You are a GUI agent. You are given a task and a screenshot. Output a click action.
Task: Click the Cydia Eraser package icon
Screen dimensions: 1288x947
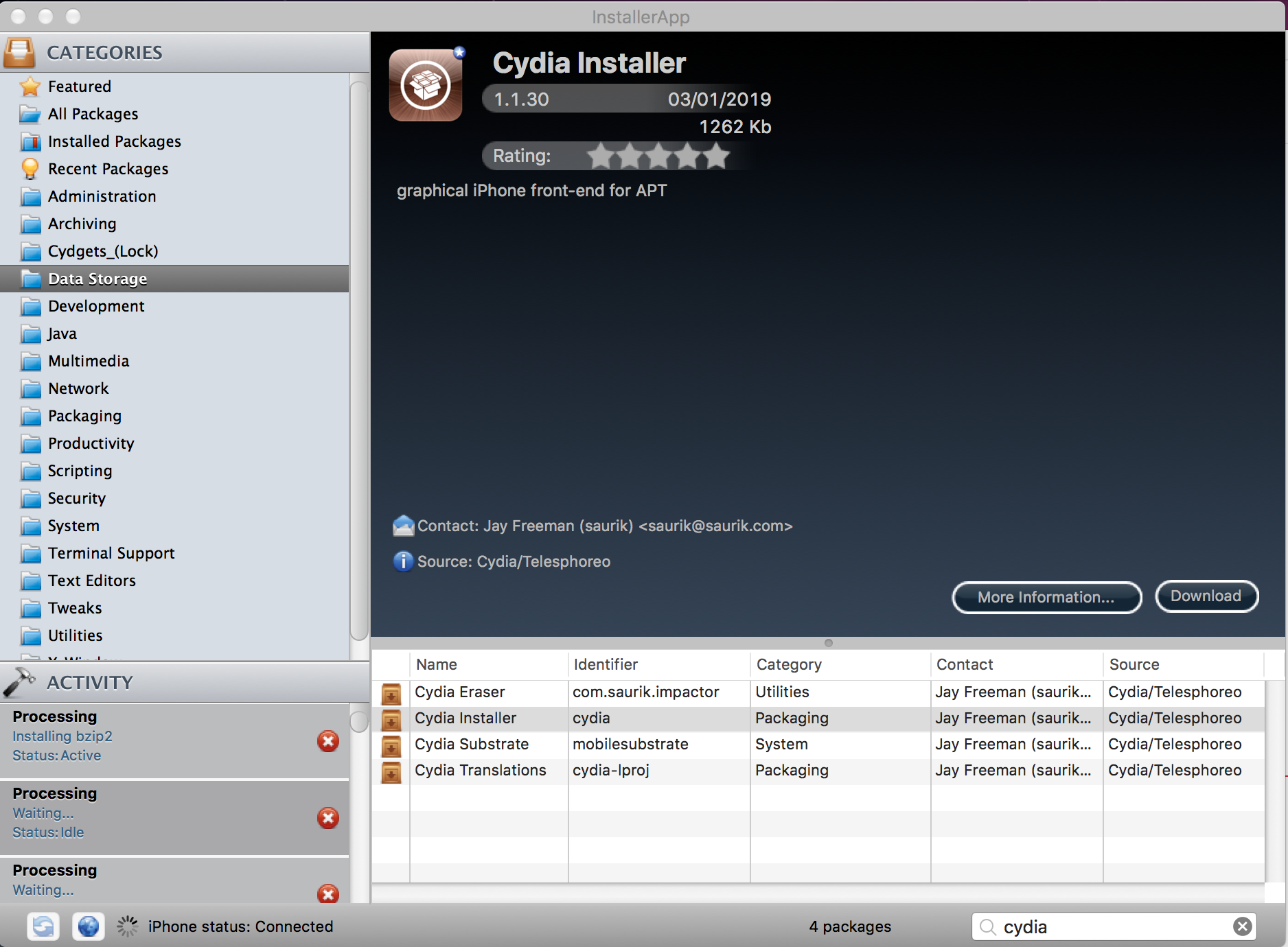coord(391,693)
